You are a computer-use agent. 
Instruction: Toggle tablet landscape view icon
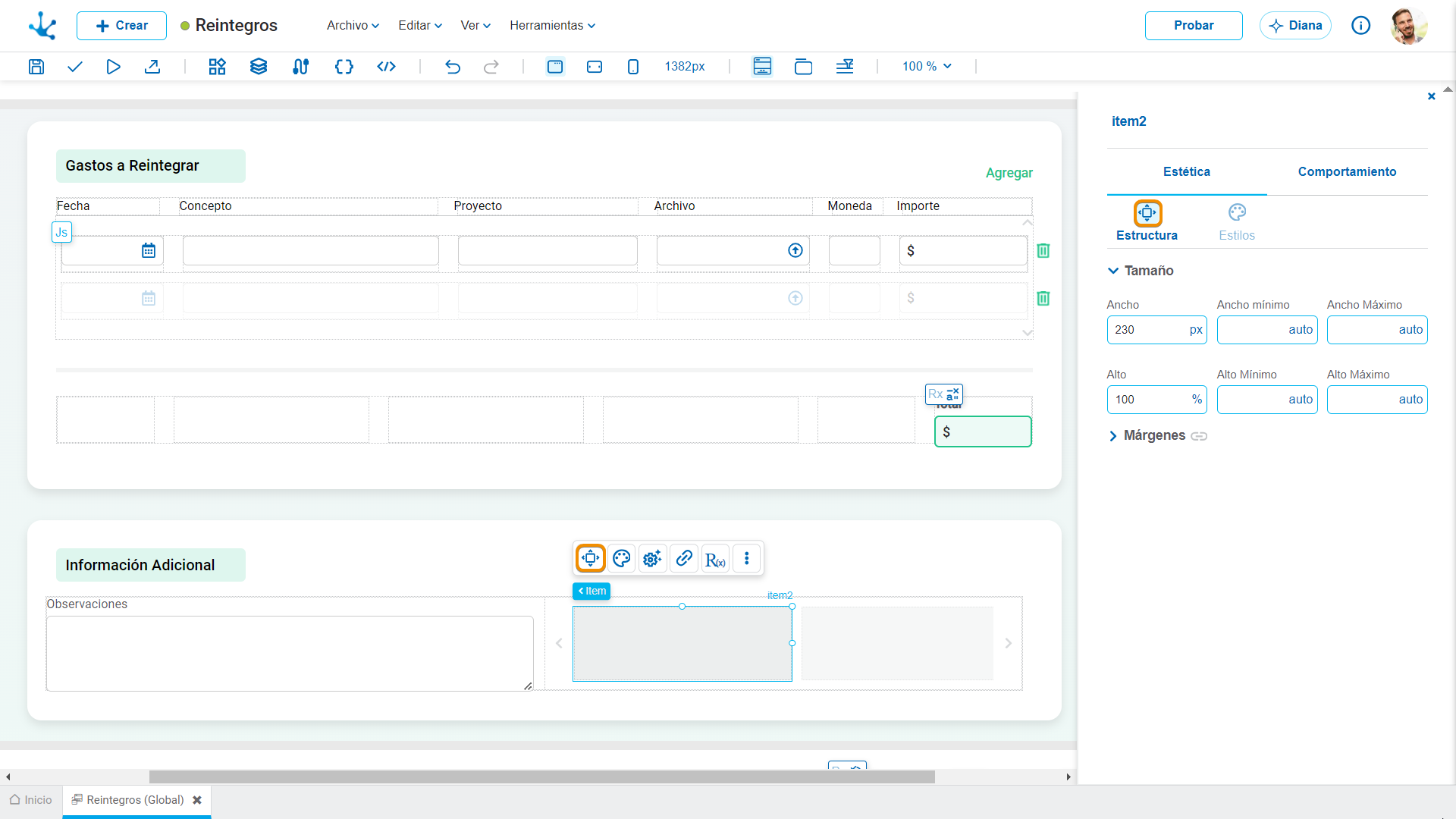(595, 67)
